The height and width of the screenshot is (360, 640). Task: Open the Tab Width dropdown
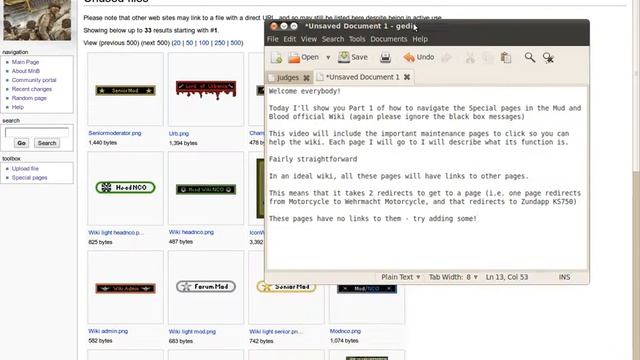453,277
